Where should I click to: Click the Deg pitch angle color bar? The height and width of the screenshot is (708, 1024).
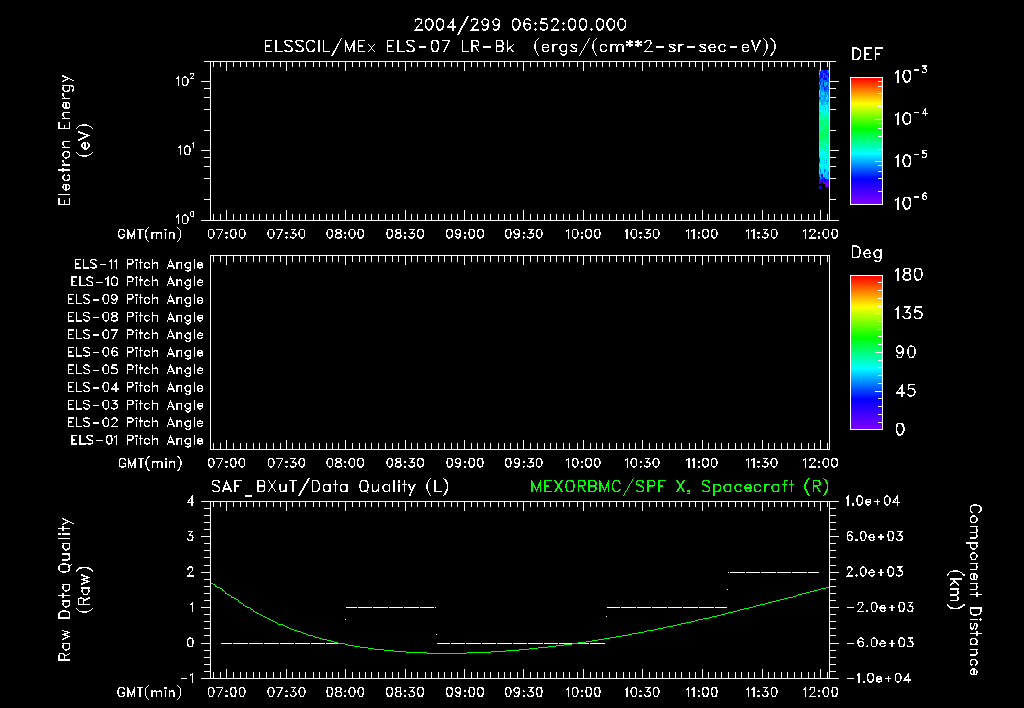click(x=866, y=353)
